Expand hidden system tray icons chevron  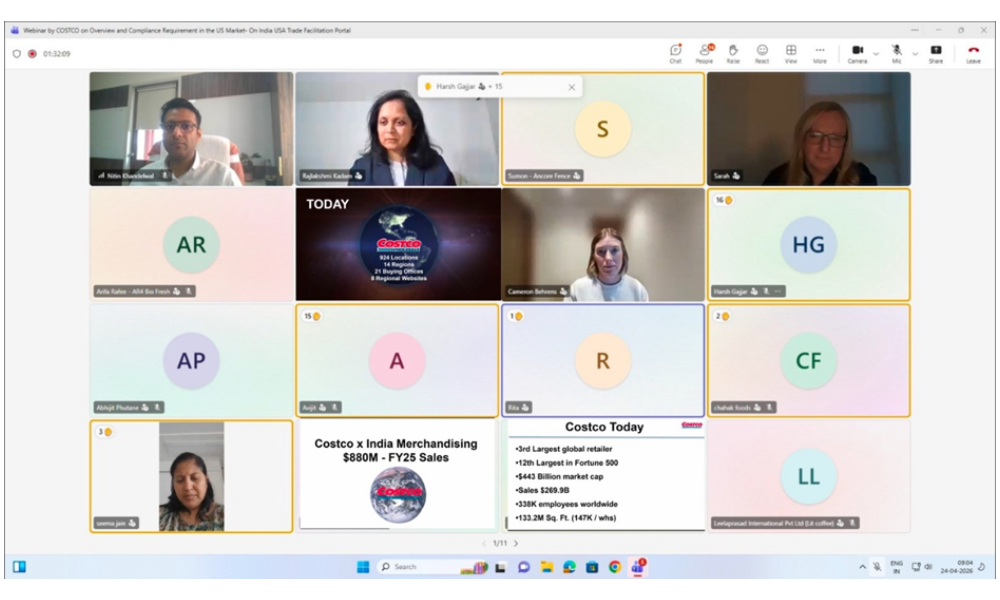coord(862,567)
